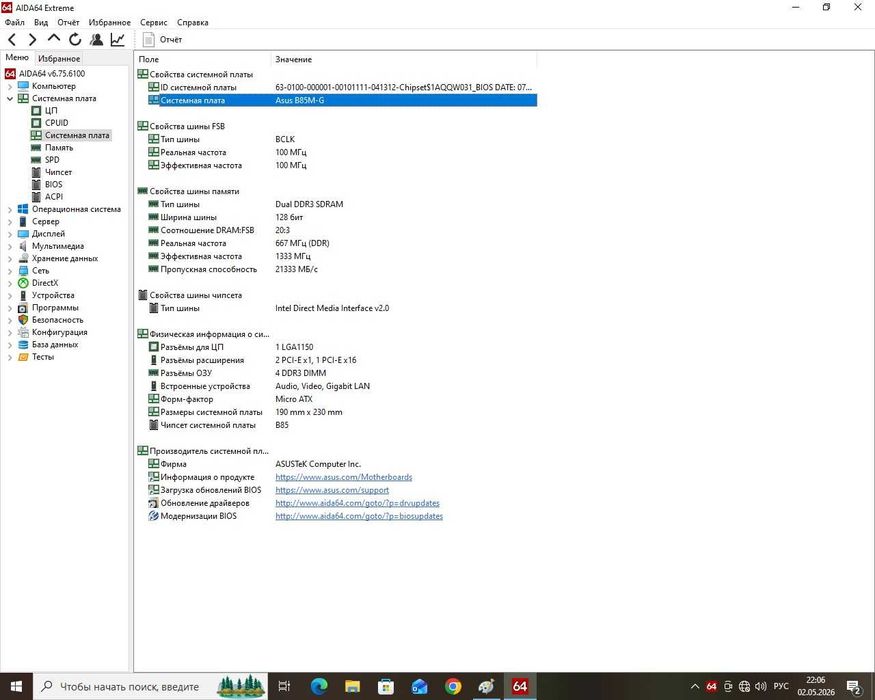Open notification center icon
The height and width of the screenshot is (700, 875).
[853, 687]
